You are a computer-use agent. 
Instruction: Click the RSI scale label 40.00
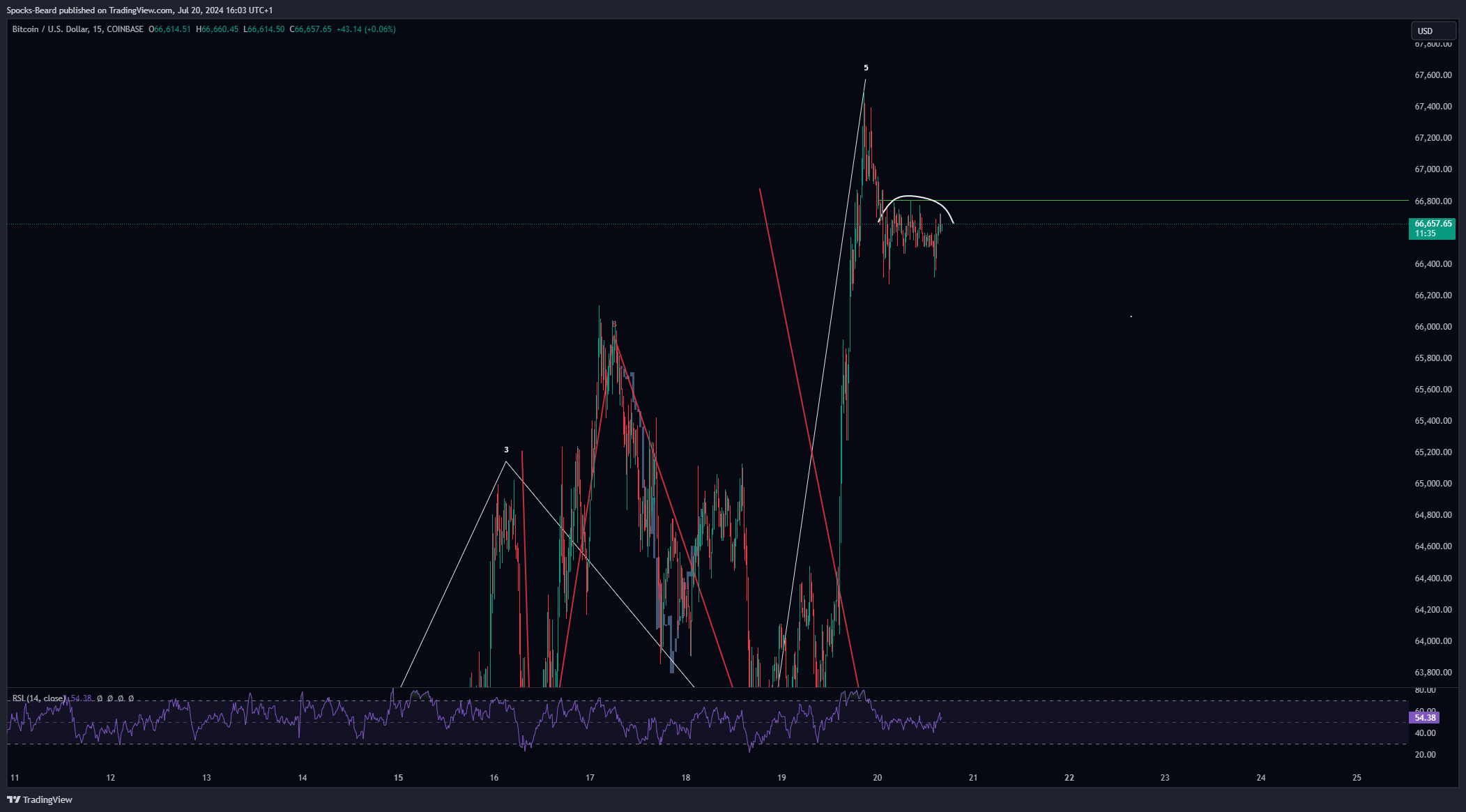tap(1425, 733)
